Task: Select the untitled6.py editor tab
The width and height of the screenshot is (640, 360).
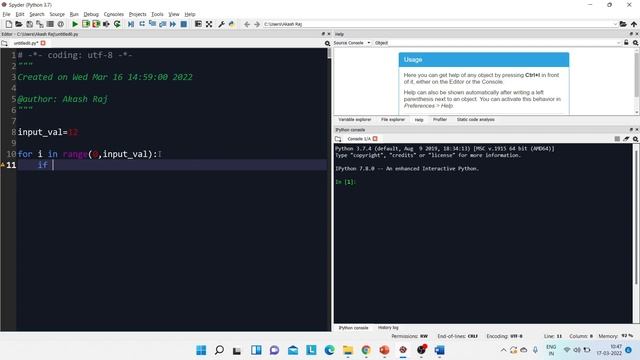Action: [26, 43]
